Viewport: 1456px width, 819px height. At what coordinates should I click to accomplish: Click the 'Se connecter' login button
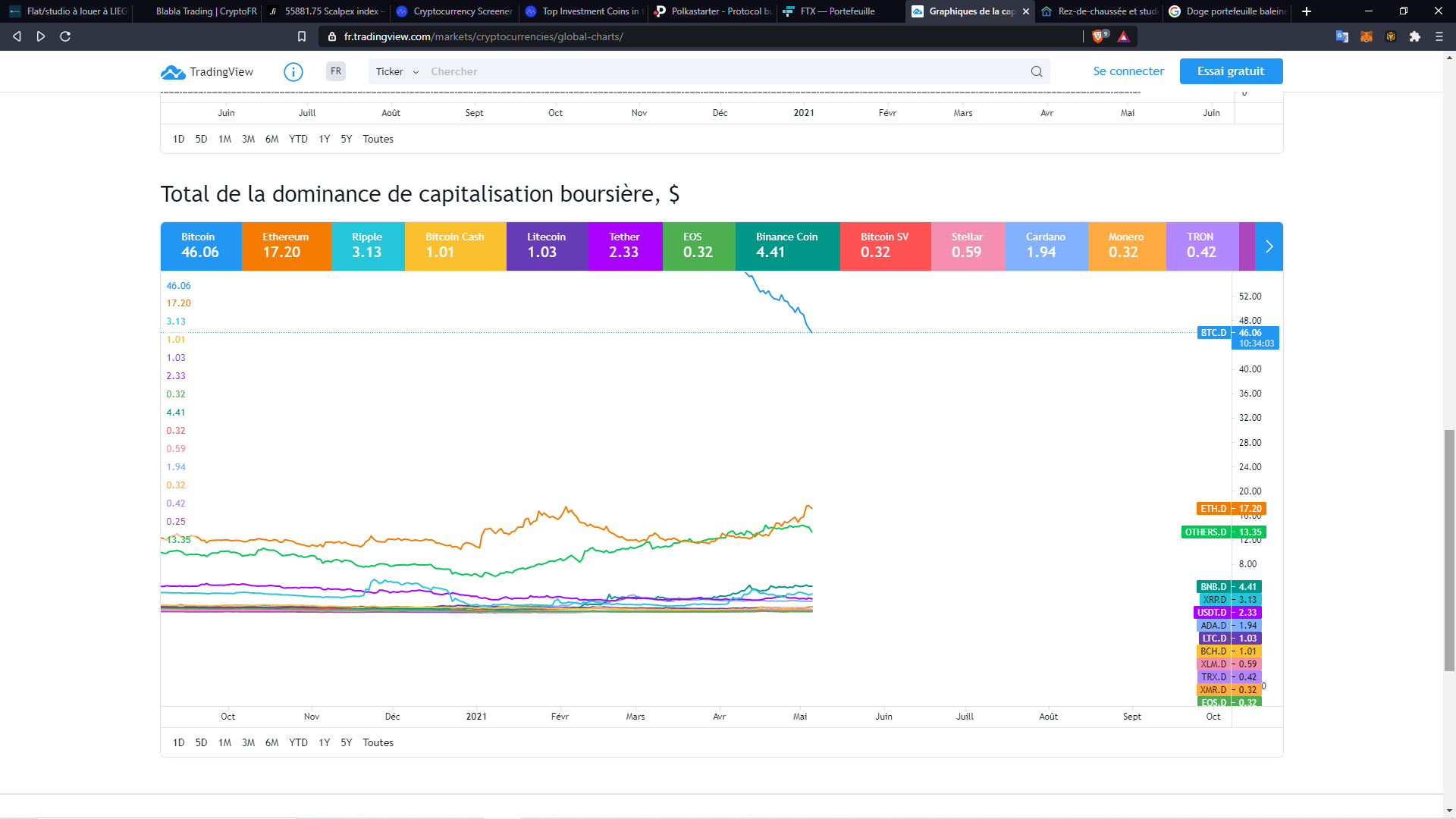coord(1128,71)
